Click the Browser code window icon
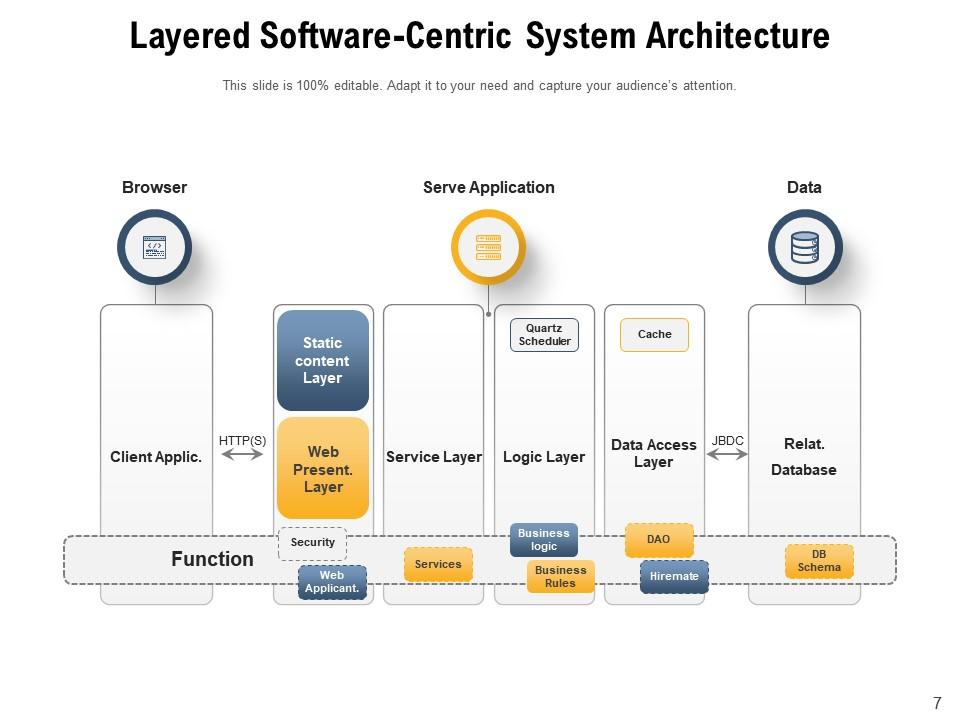Viewport: 960px width, 720px height. (154, 247)
